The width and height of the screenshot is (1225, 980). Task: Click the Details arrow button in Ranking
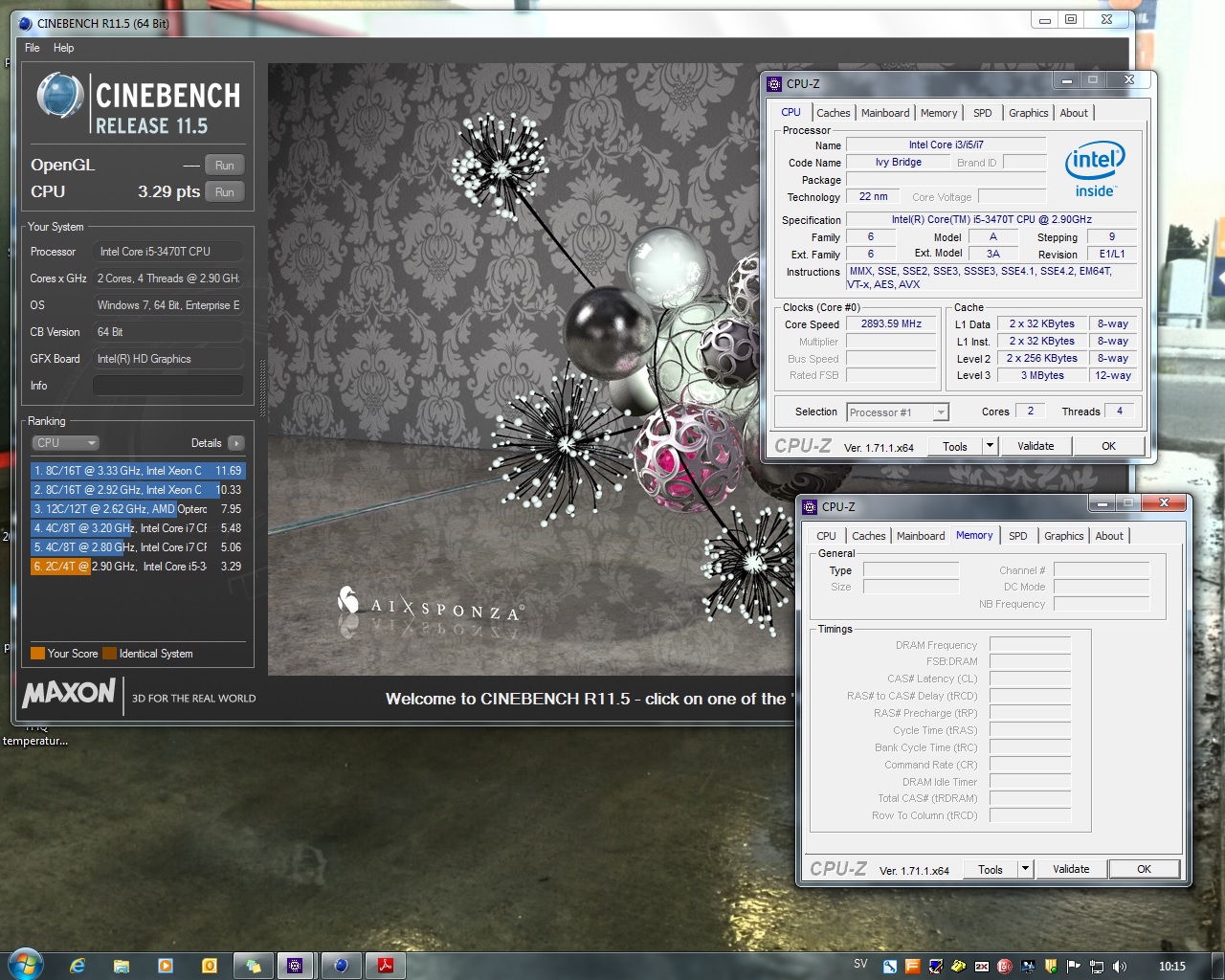pyautogui.click(x=236, y=443)
